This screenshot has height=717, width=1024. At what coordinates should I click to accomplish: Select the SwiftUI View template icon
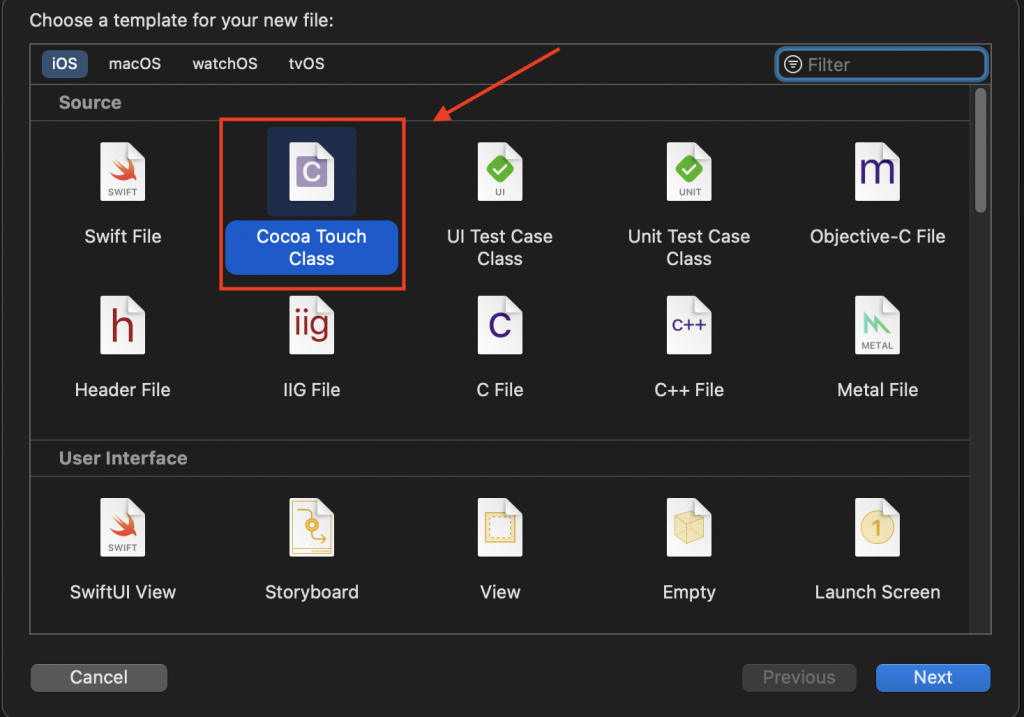coord(123,528)
